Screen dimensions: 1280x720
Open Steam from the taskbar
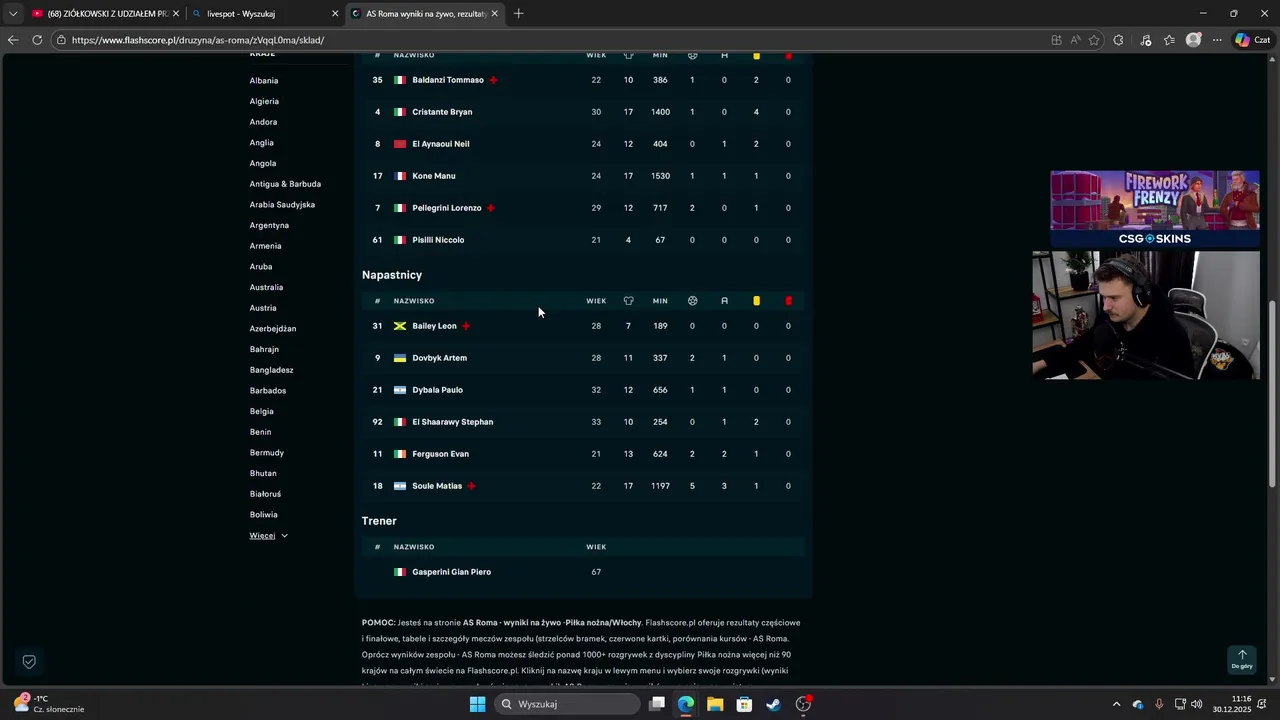773,704
